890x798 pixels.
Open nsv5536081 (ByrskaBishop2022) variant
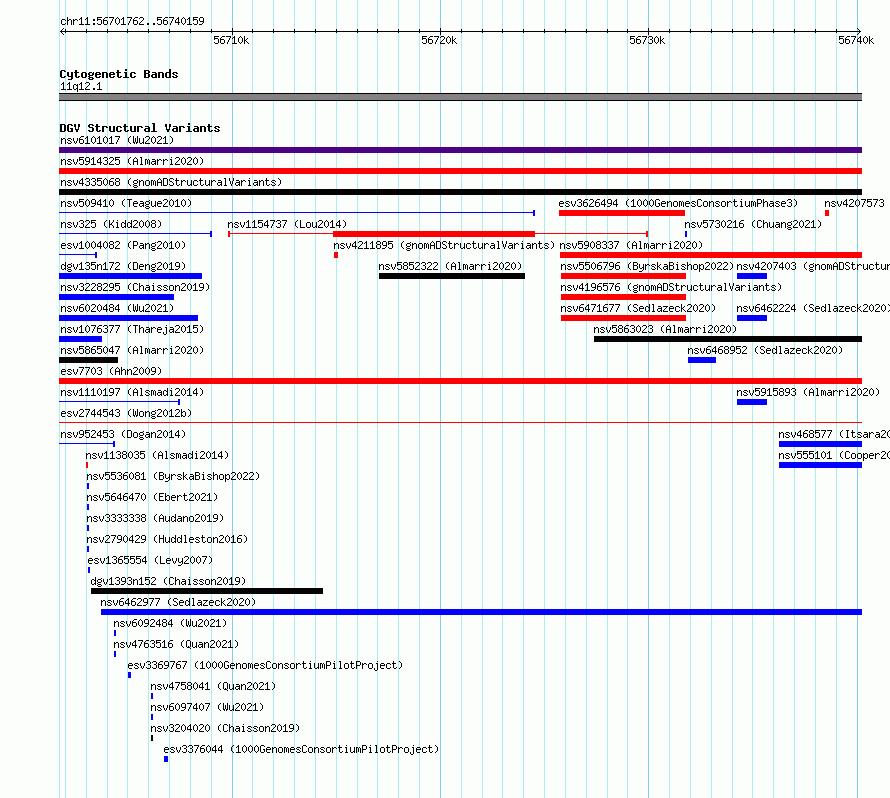pos(173,476)
